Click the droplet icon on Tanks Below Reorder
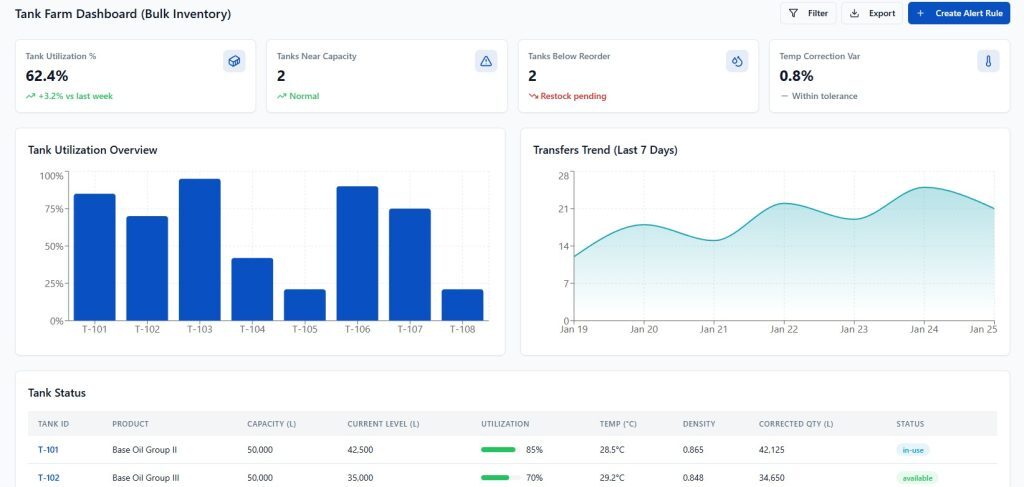 point(737,61)
